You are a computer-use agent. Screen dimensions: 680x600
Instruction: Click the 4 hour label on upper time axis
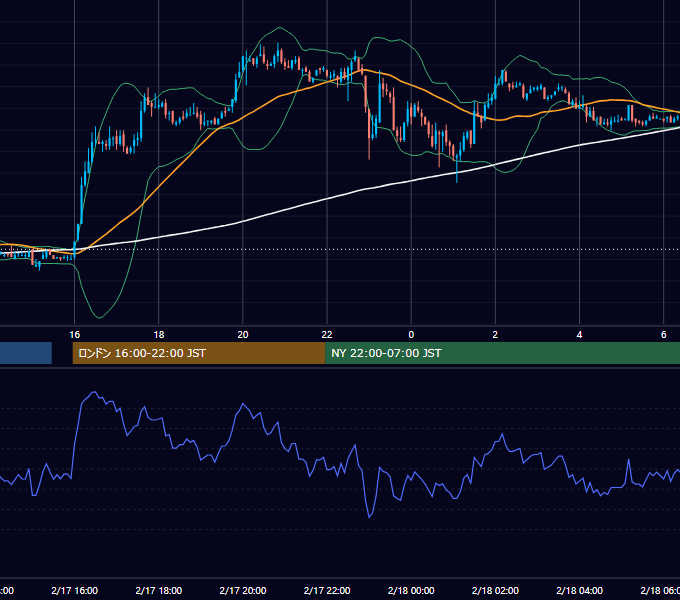579,335
